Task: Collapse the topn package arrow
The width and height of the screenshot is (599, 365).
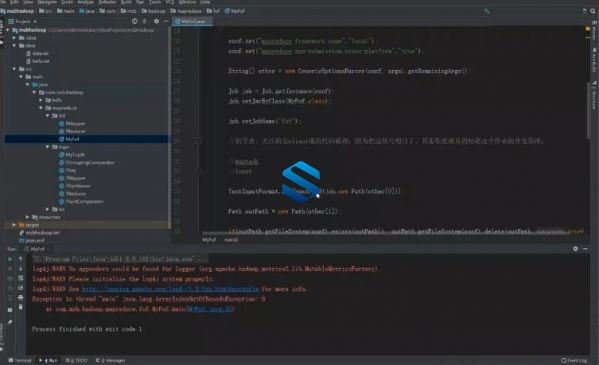Action: point(47,147)
